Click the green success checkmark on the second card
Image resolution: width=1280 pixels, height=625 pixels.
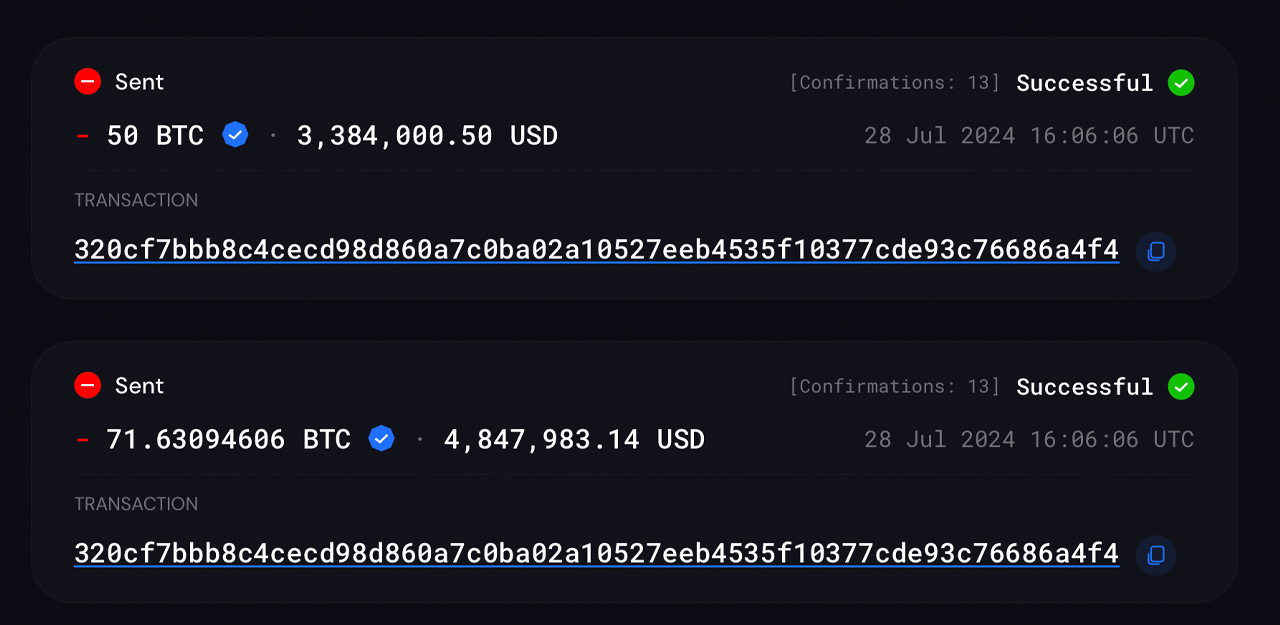(1180, 387)
